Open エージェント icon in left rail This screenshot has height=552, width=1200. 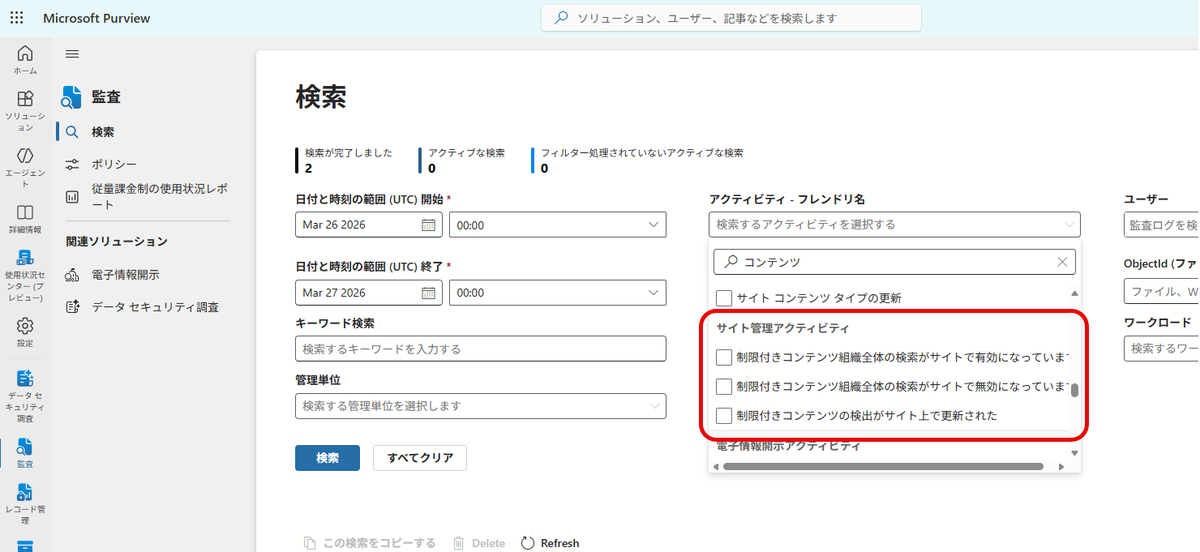(25, 163)
